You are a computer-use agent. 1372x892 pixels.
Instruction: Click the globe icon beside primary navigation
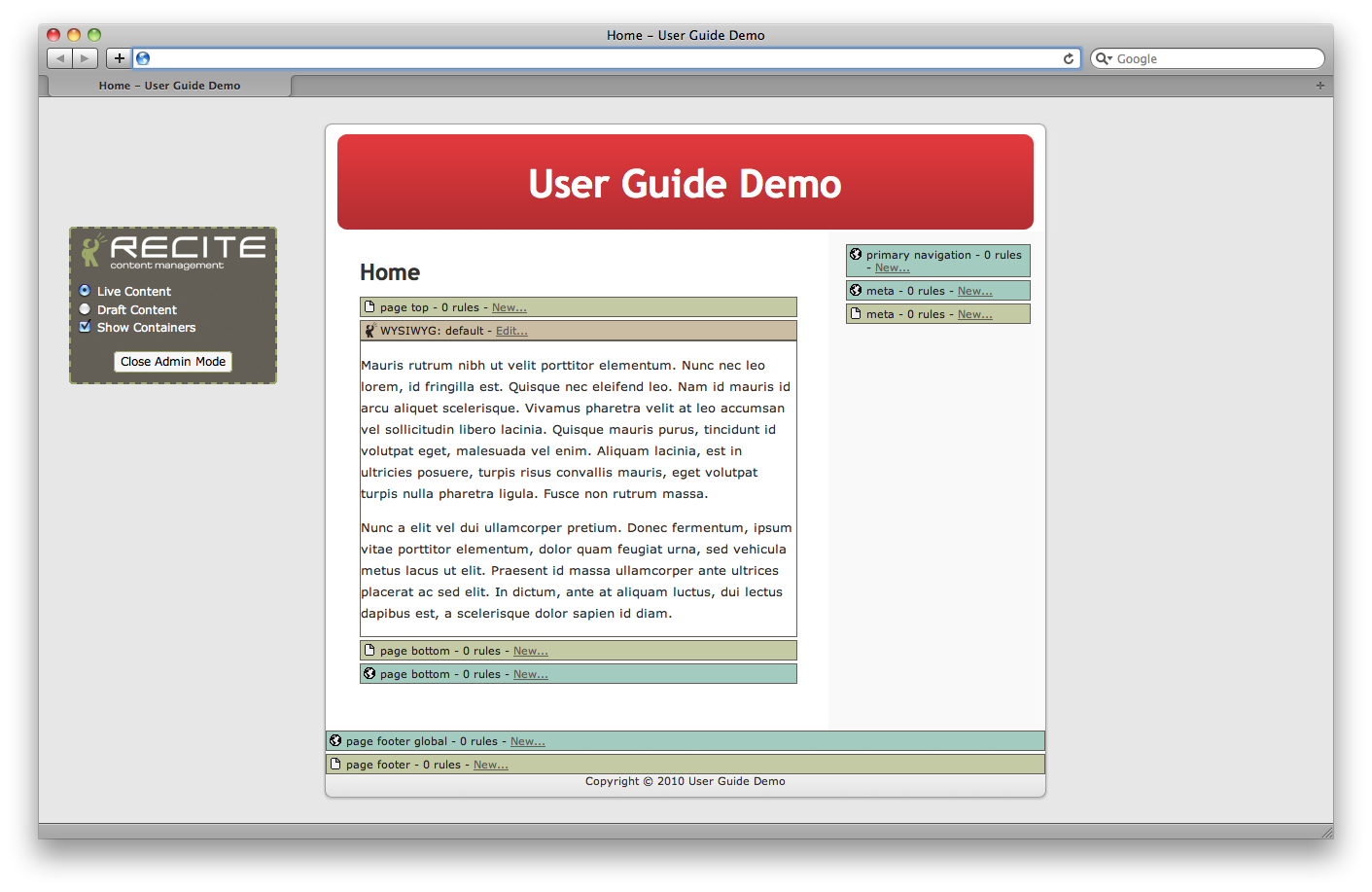click(856, 254)
